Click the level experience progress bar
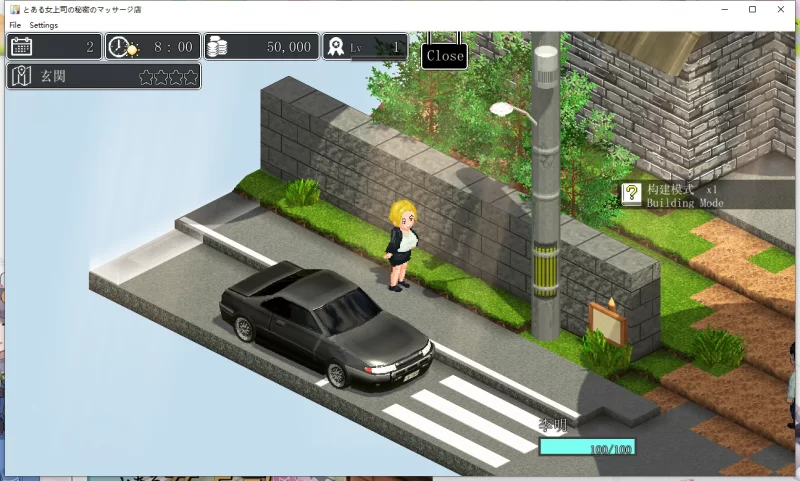Screen dimensions: 800x481 (378, 58)
